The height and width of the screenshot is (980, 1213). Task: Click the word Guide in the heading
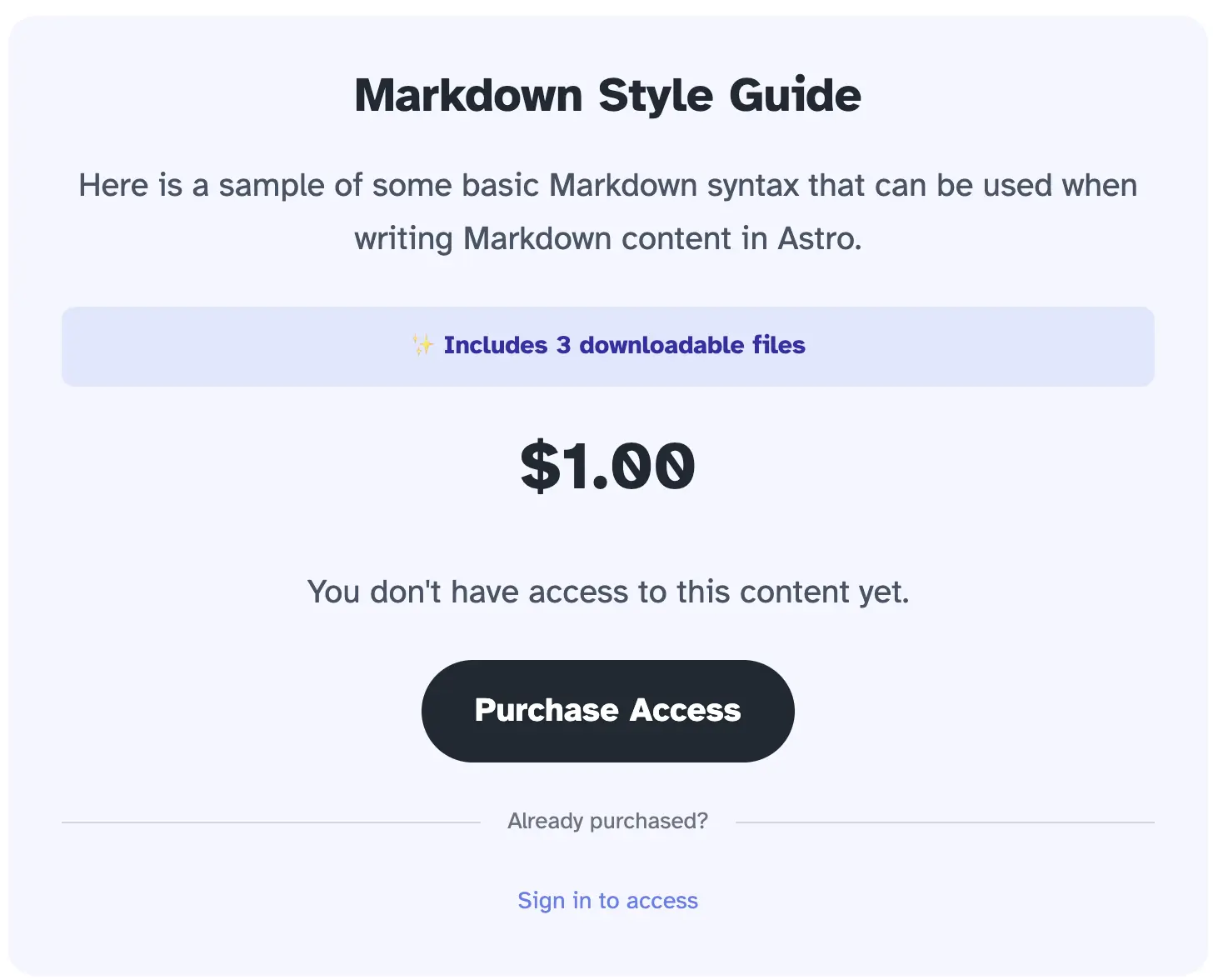[795, 95]
